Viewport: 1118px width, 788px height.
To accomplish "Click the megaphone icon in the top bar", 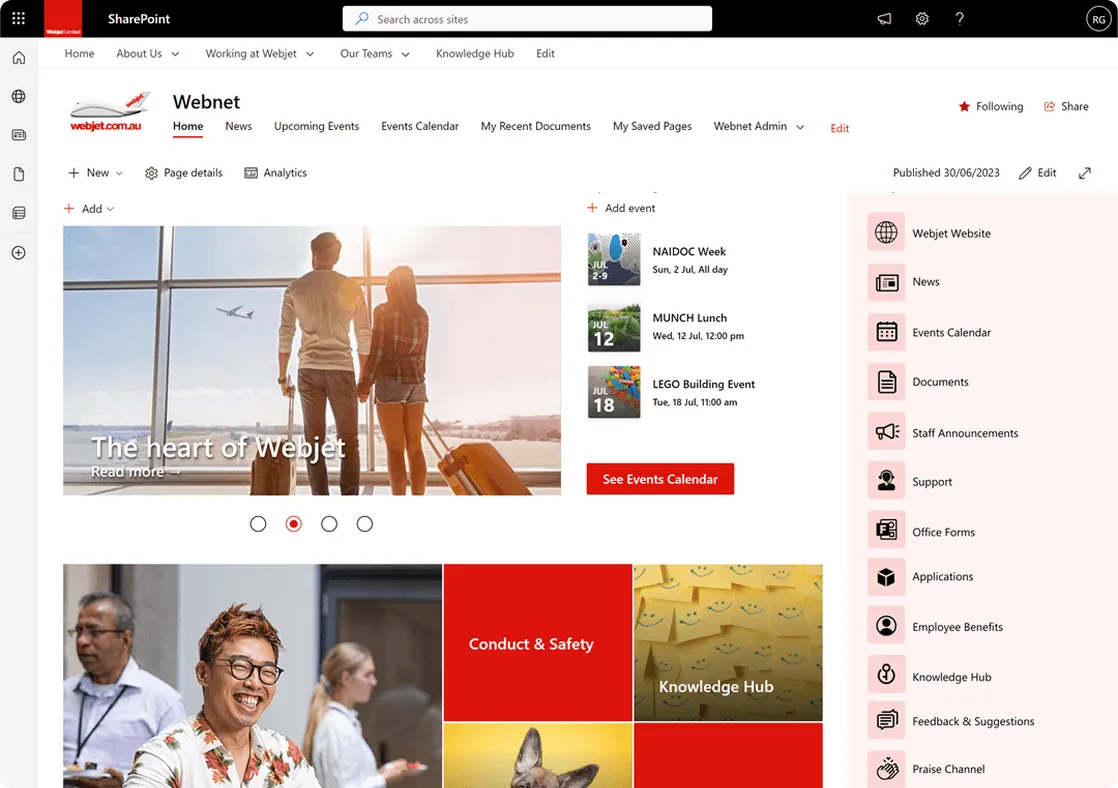I will click(x=884, y=19).
